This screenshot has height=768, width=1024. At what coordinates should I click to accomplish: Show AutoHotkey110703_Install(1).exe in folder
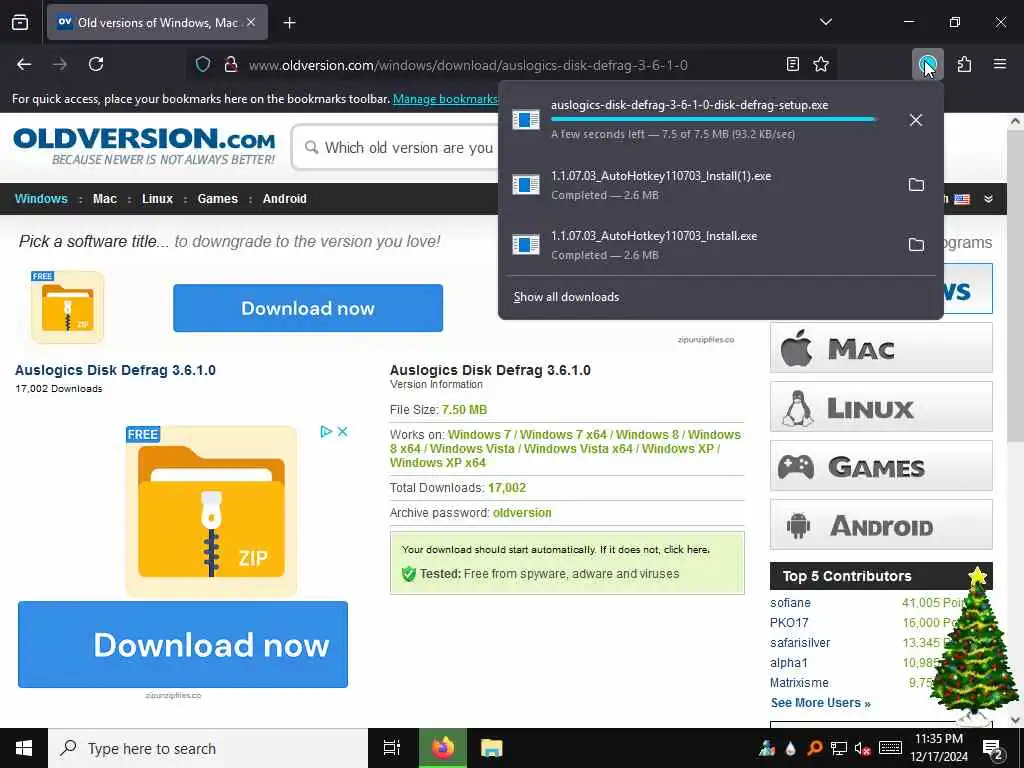916,185
